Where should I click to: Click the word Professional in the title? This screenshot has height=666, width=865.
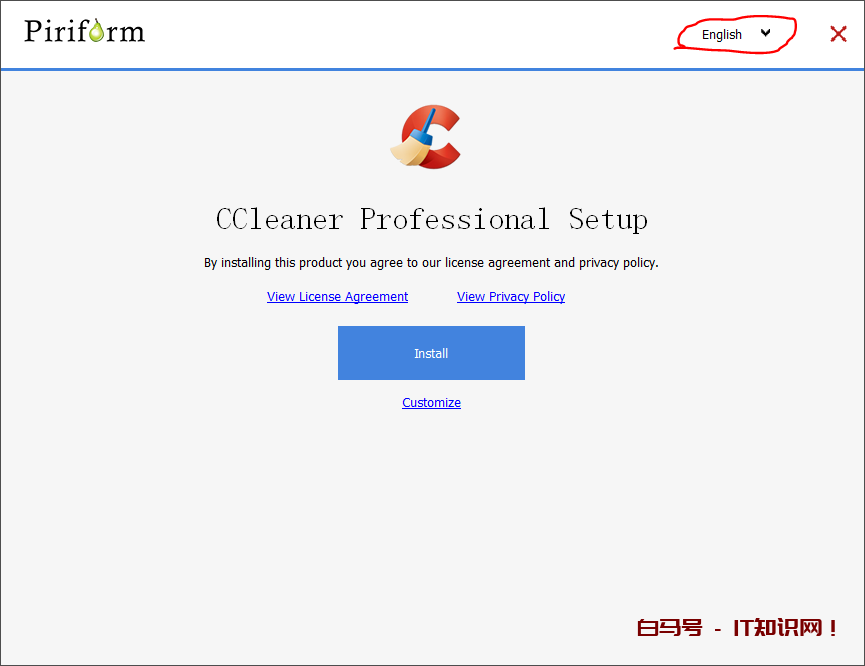point(455,219)
